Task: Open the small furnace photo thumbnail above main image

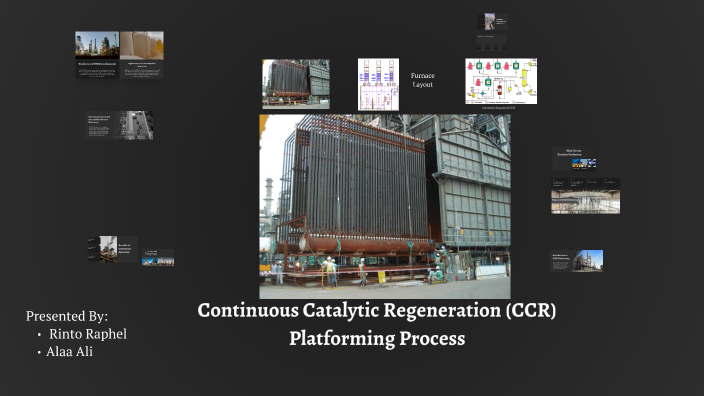Action: [x=296, y=84]
